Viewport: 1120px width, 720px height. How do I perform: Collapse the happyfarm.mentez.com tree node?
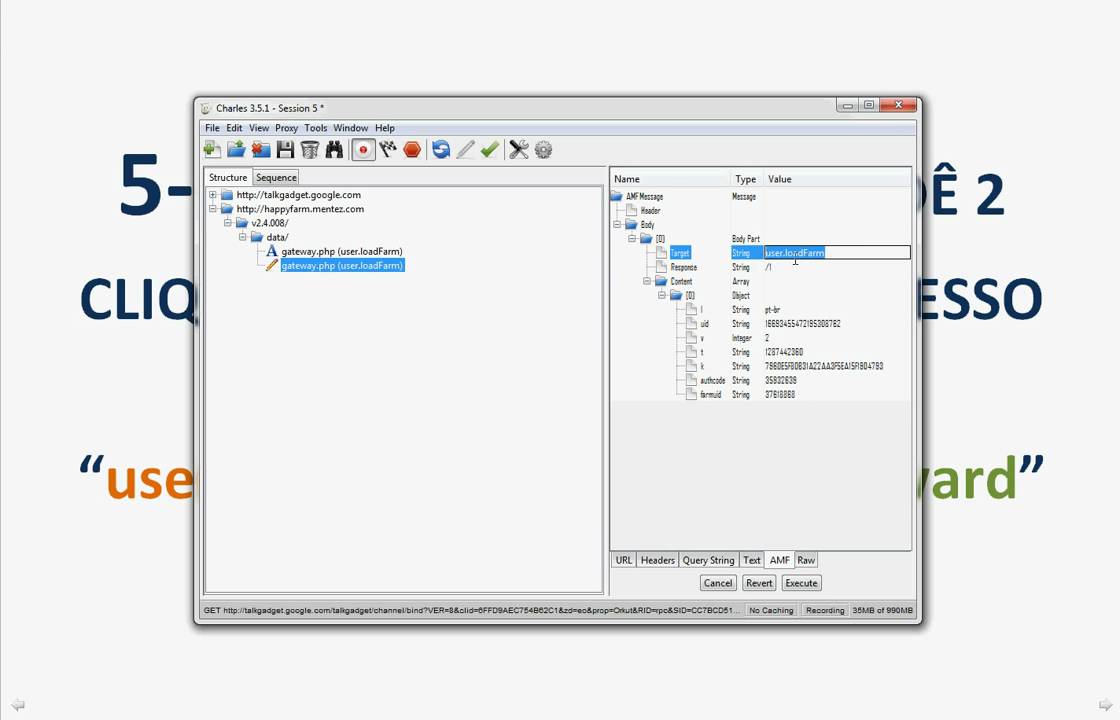(x=213, y=209)
